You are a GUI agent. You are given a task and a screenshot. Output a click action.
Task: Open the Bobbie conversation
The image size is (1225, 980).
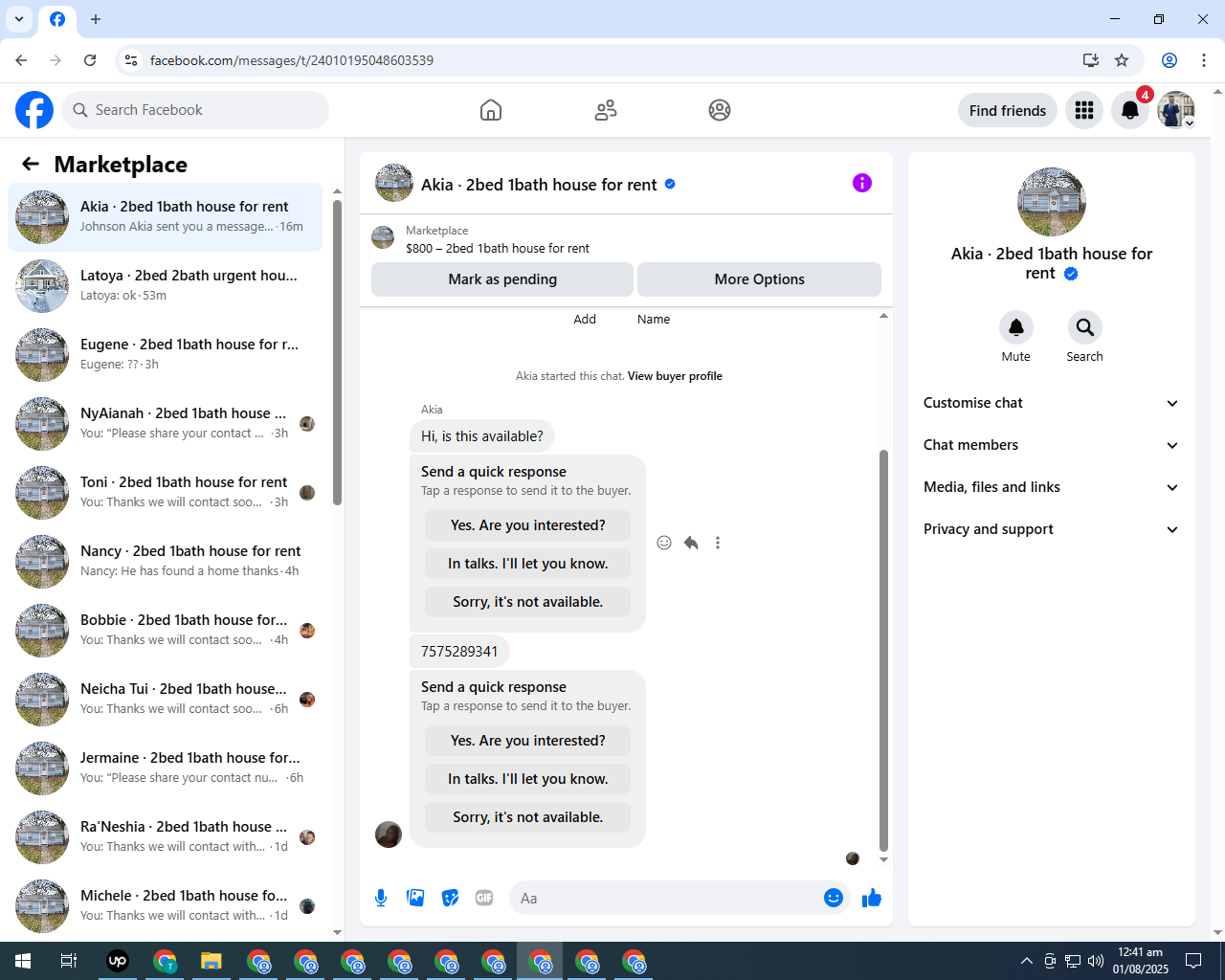(x=165, y=631)
